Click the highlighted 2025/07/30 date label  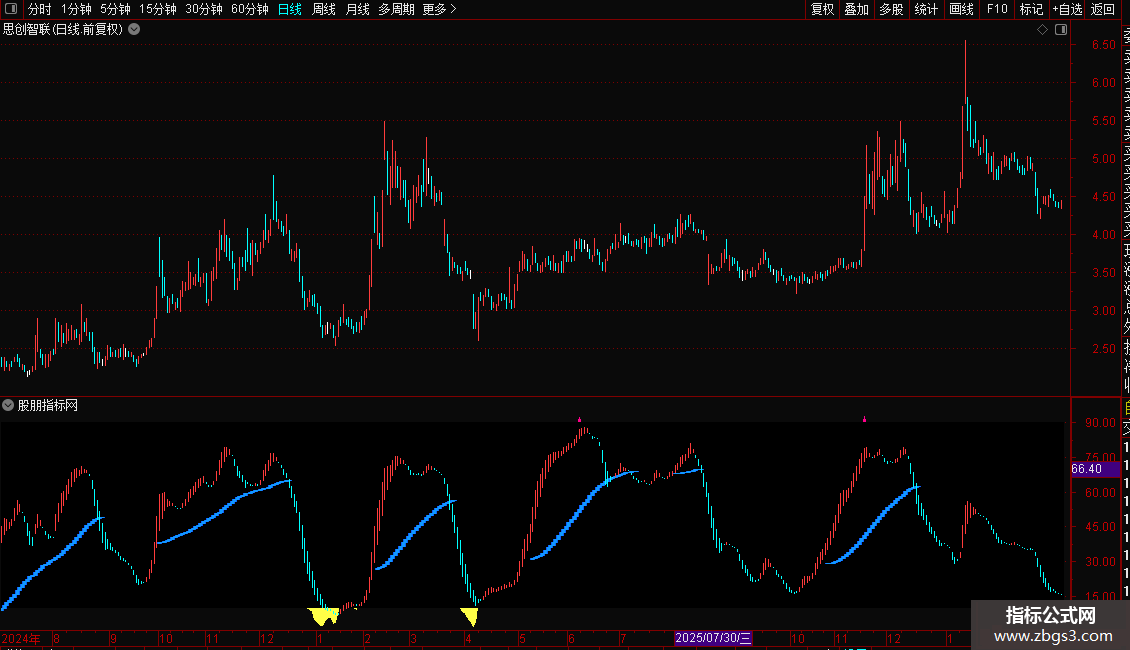[713, 638]
